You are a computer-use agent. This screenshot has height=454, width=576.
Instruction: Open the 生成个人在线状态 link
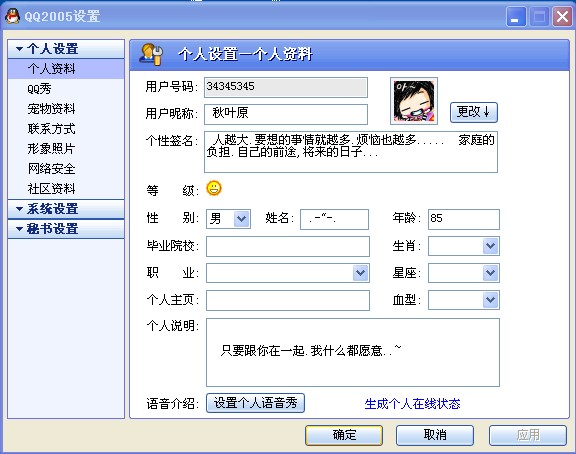pyautogui.click(x=412, y=404)
